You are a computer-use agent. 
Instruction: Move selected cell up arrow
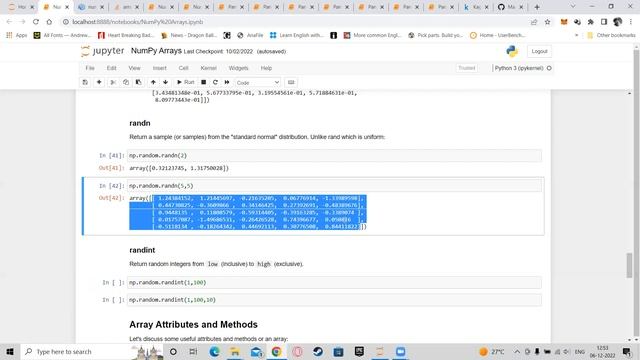click(x=153, y=82)
